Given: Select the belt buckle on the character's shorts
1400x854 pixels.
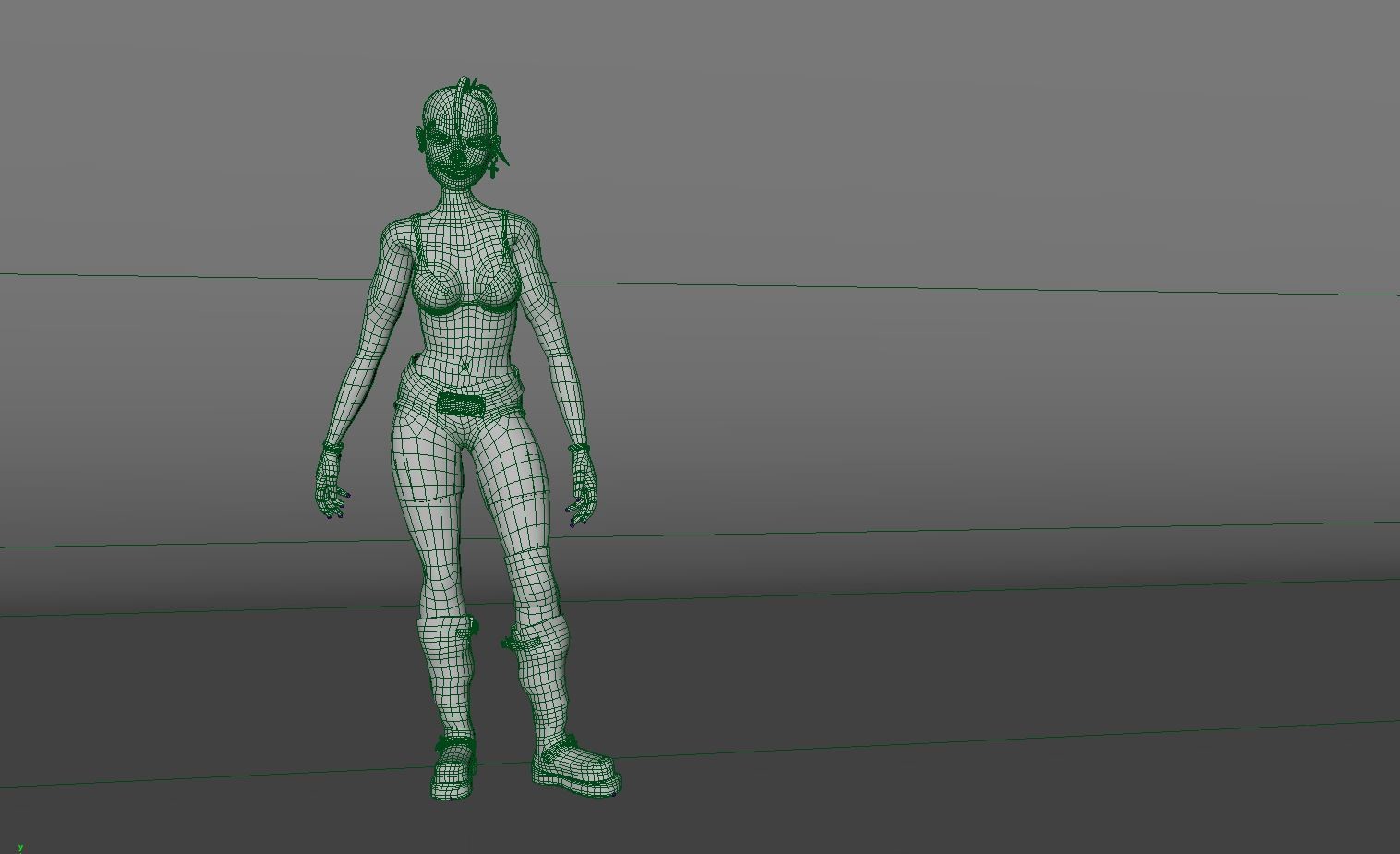Looking at the screenshot, I should 460,404.
